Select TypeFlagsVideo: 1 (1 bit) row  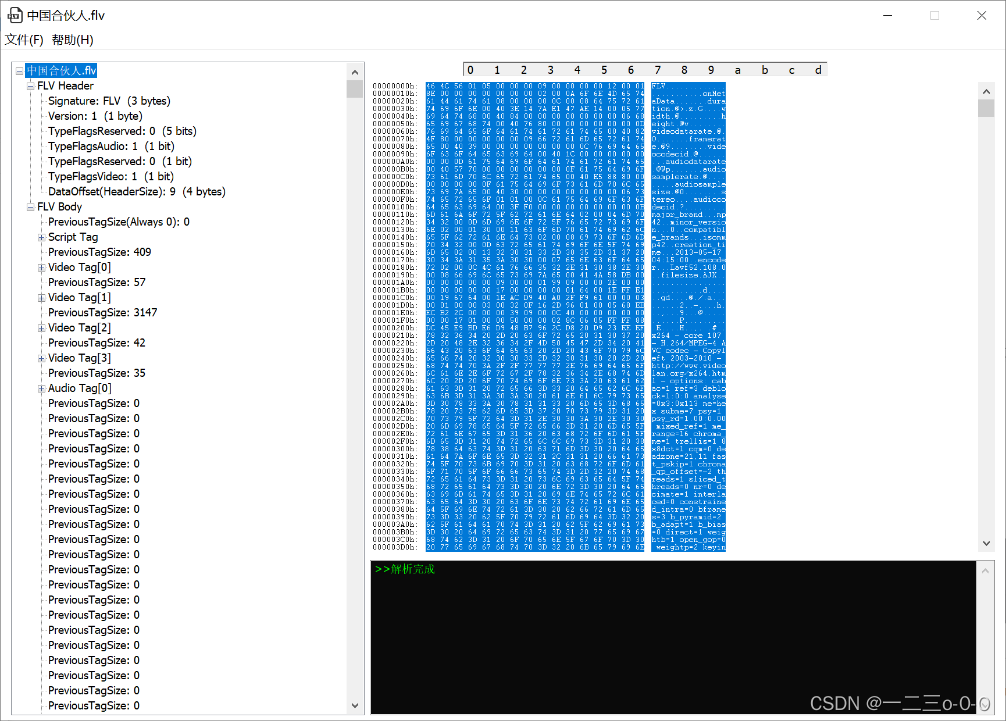pos(111,176)
